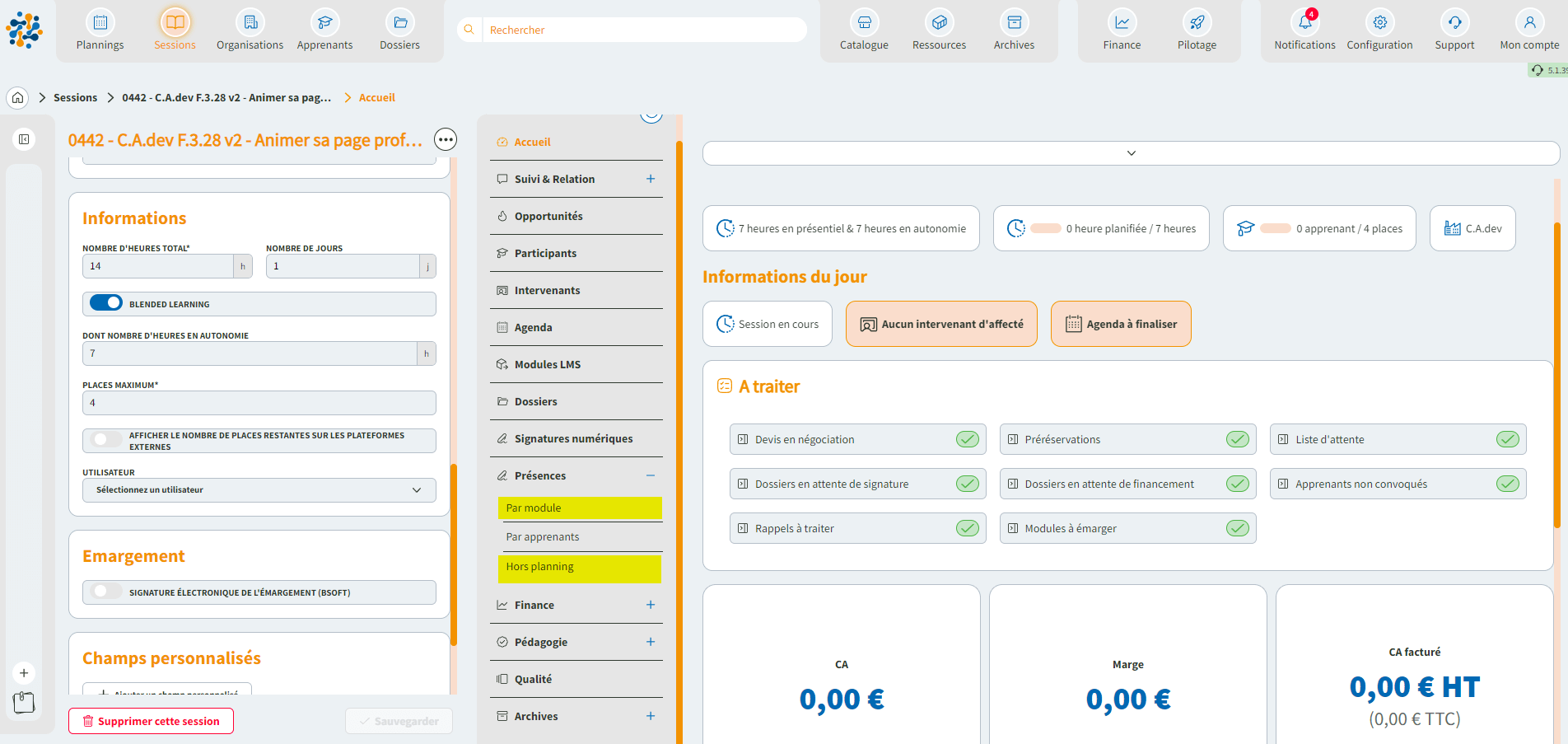Screen dimensions: 1568x744
Task: Open the Catalogue icon in the top bar
Action: (x=864, y=23)
